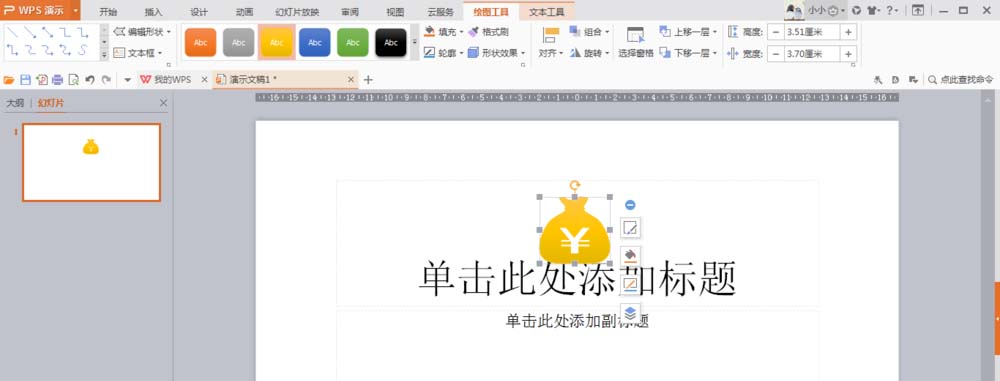Open the 云服务 ribbon tab

tap(441, 12)
